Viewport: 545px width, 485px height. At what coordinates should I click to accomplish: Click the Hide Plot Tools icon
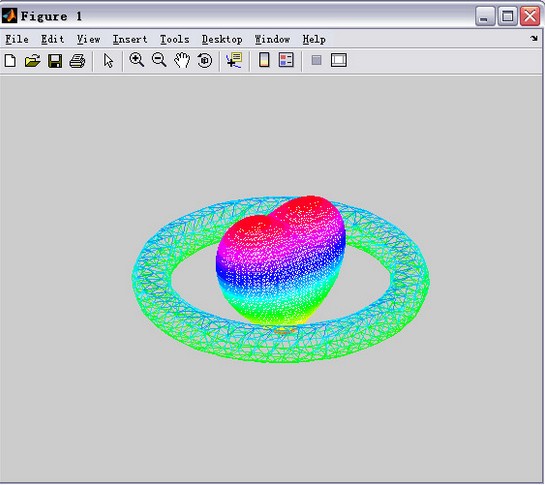pyautogui.click(x=316, y=60)
